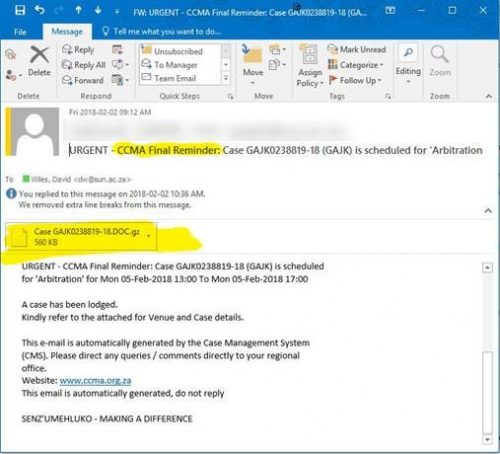This screenshot has width=500, height=454.
Task: Open the Junk dropdown in the Delete group
Action: pos(14,75)
